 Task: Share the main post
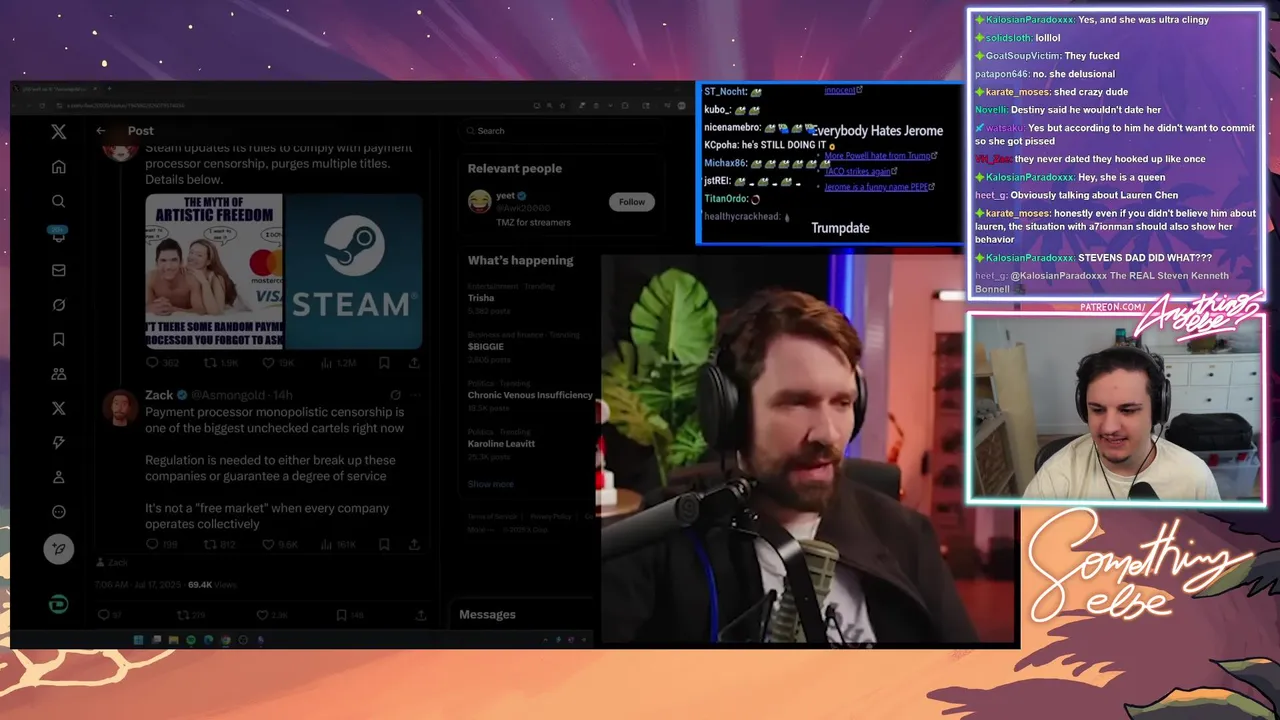coord(421,615)
